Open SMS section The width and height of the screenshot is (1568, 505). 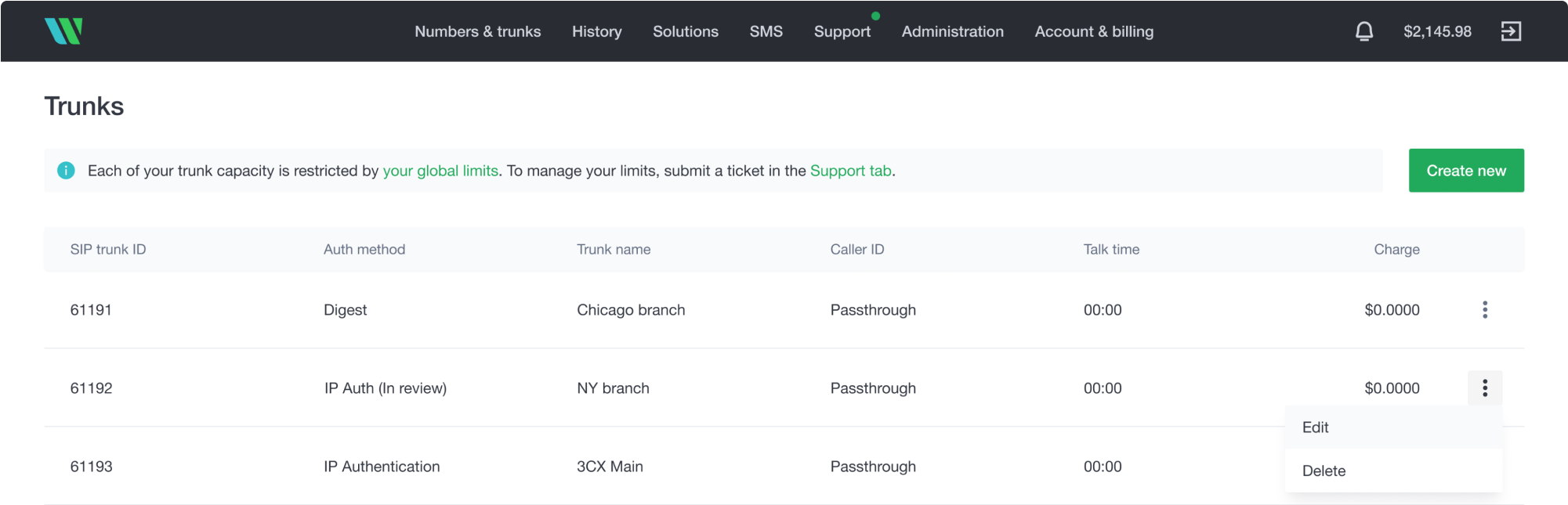[766, 31]
